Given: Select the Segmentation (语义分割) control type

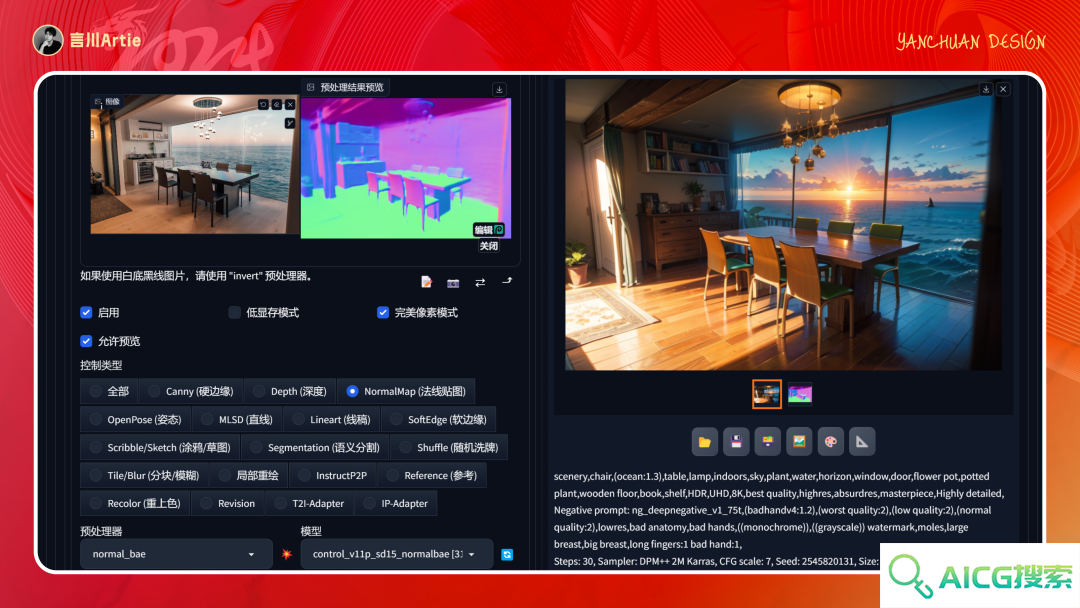Looking at the screenshot, I should [315, 448].
